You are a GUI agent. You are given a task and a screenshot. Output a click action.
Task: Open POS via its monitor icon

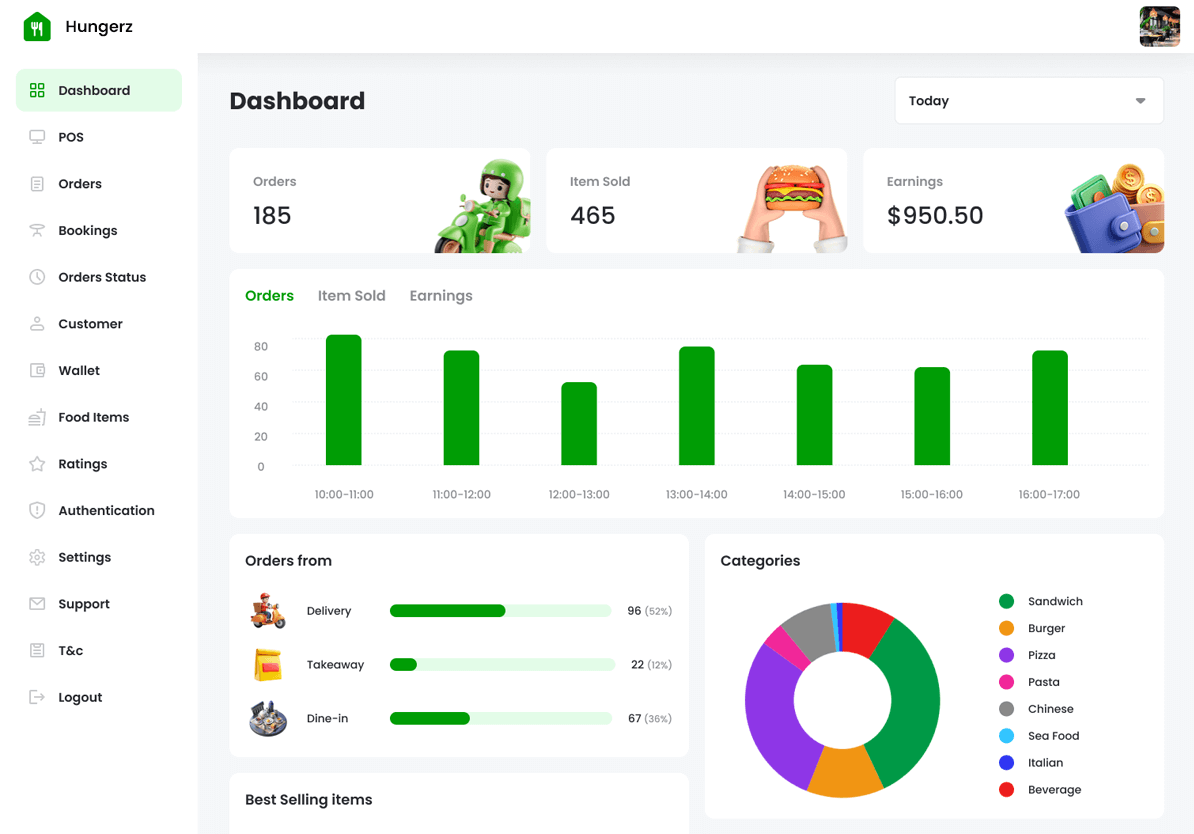(37, 137)
